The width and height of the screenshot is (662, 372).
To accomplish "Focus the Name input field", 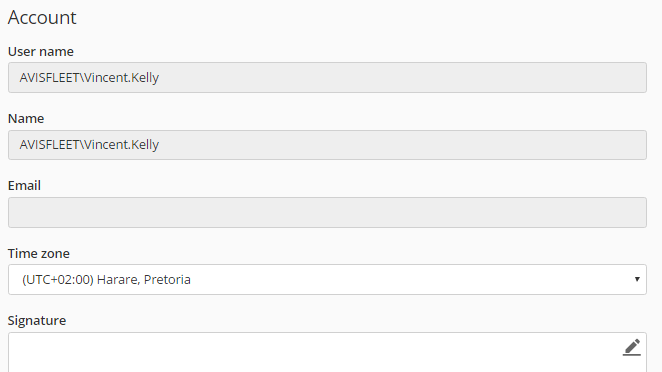I will tap(327, 145).
